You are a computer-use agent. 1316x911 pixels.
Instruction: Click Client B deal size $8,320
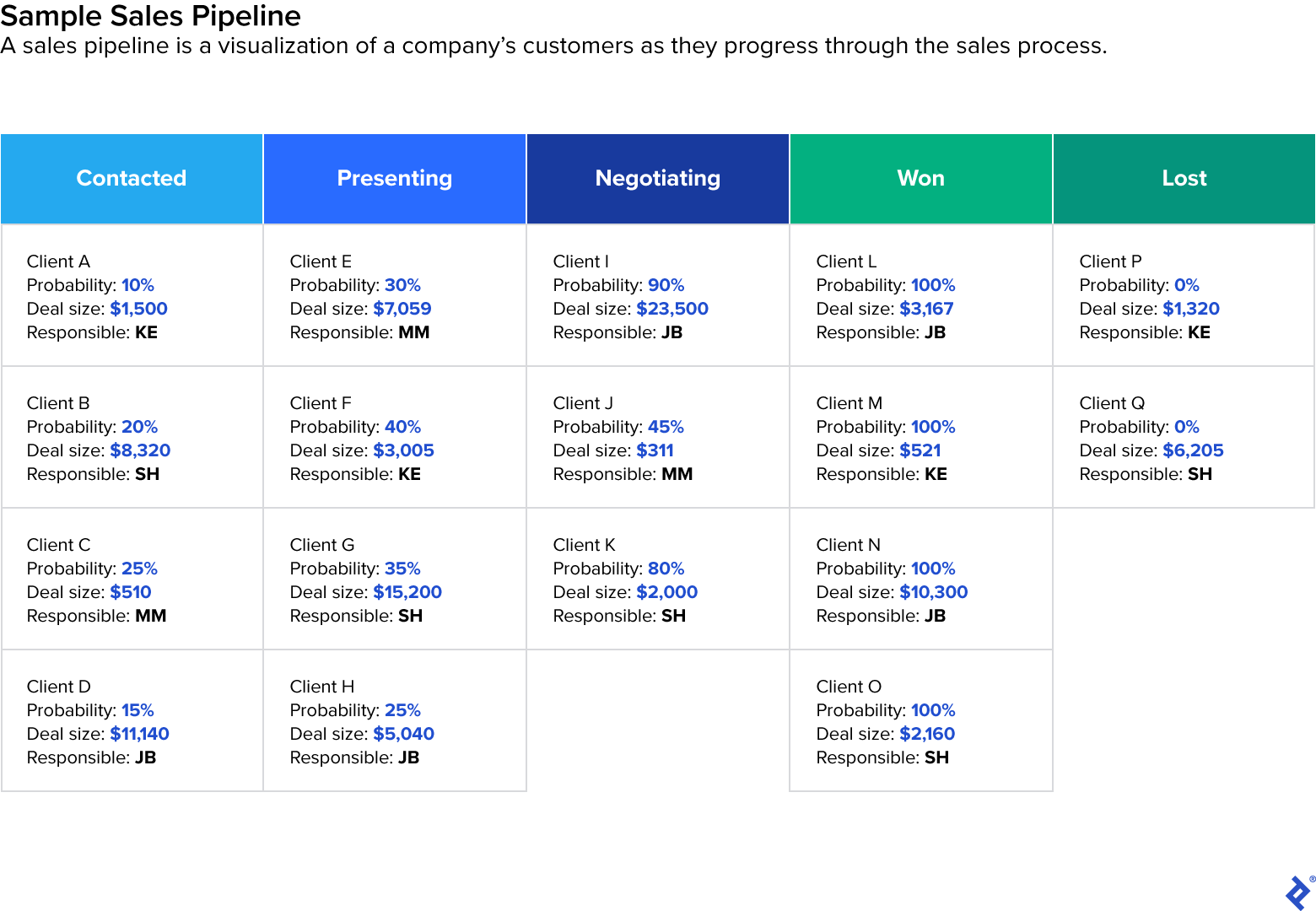[140, 450]
